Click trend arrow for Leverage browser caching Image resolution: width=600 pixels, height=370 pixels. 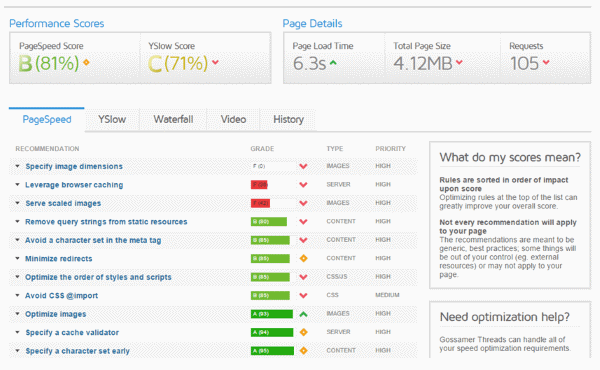pos(303,184)
